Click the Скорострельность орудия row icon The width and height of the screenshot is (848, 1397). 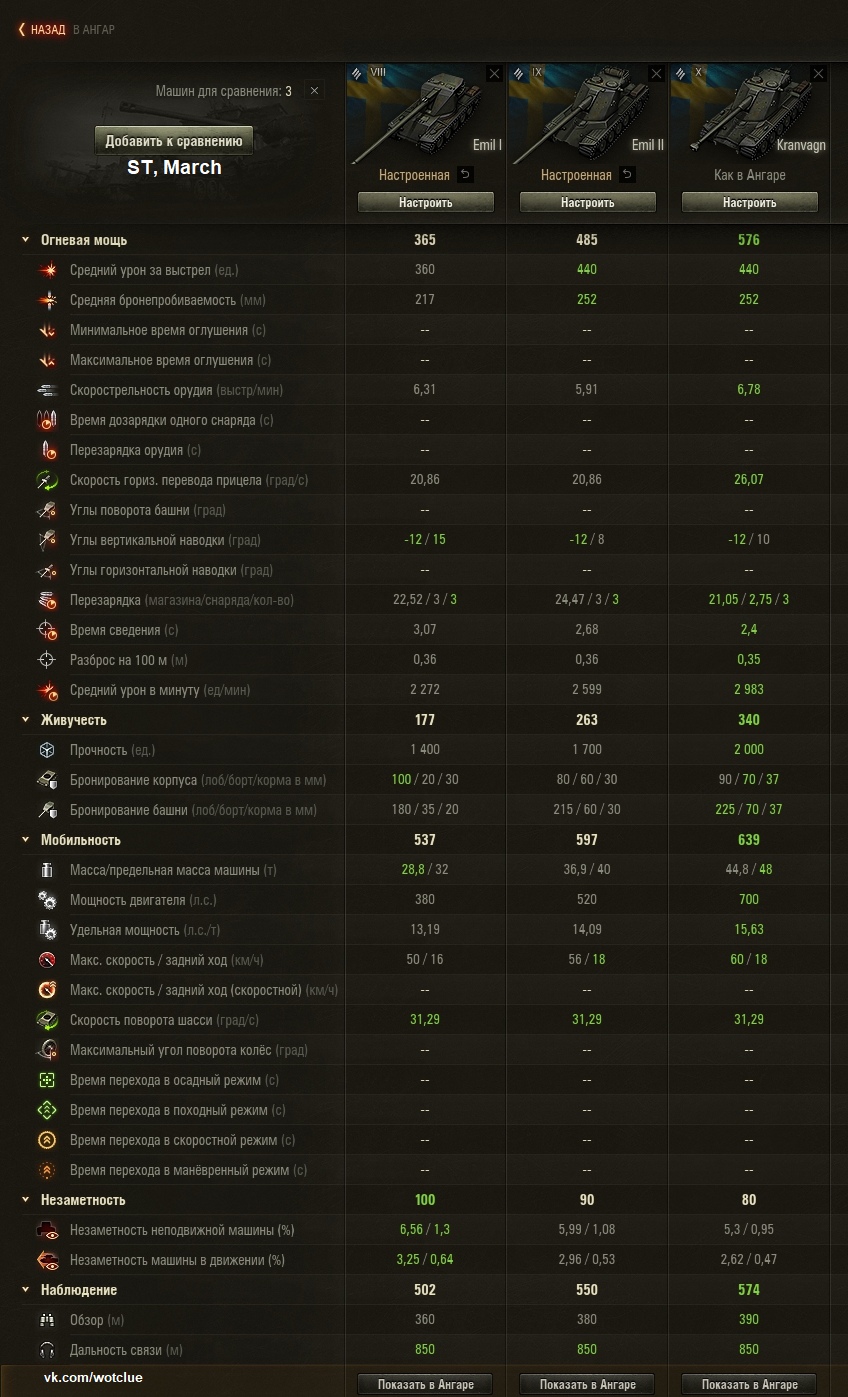[48, 390]
